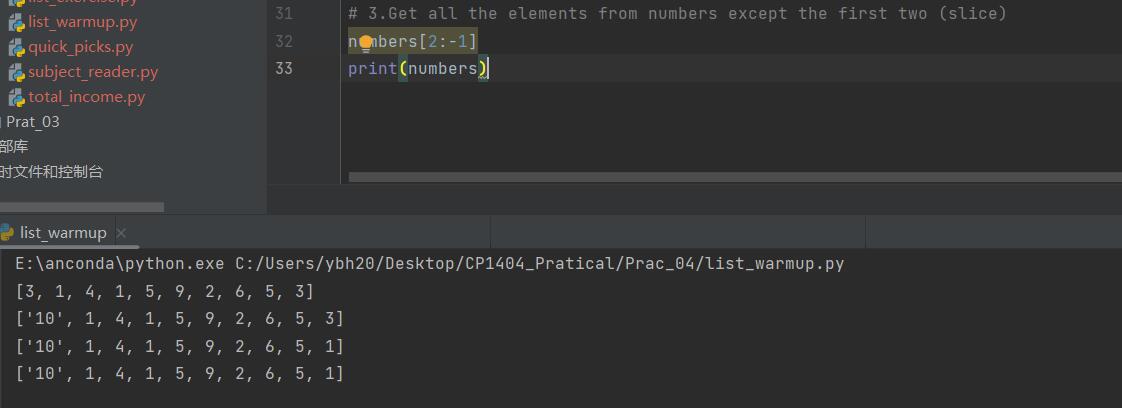Image resolution: width=1122 pixels, height=408 pixels.
Task: Click the intention lightbulb on line 32
Action: coord(366,42)
